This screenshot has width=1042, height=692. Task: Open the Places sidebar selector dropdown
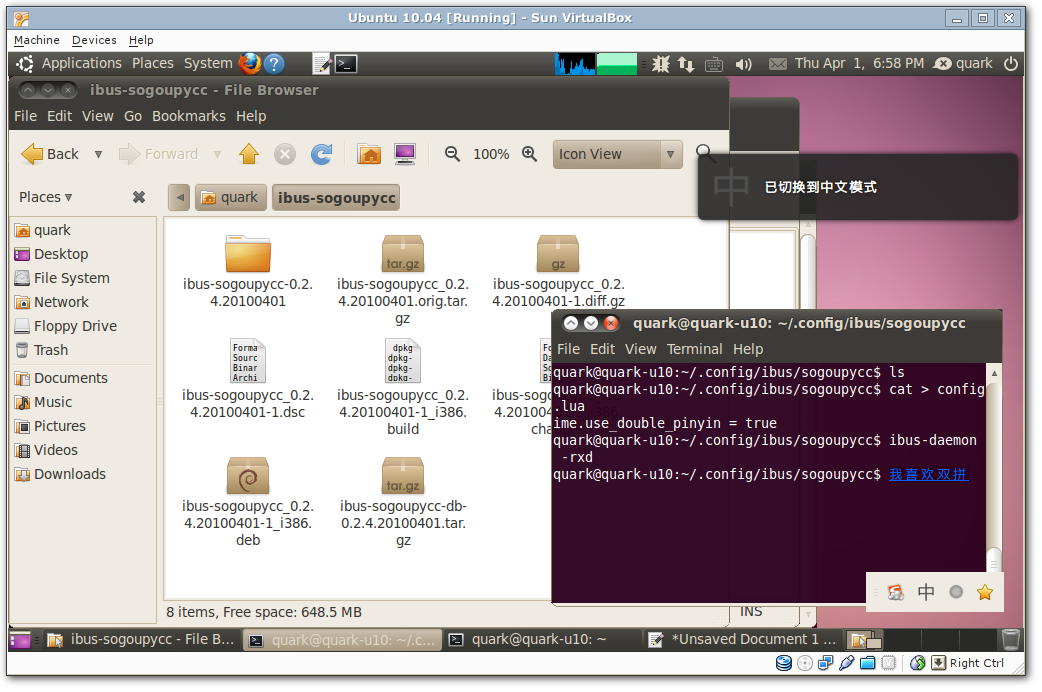point(46,197)
